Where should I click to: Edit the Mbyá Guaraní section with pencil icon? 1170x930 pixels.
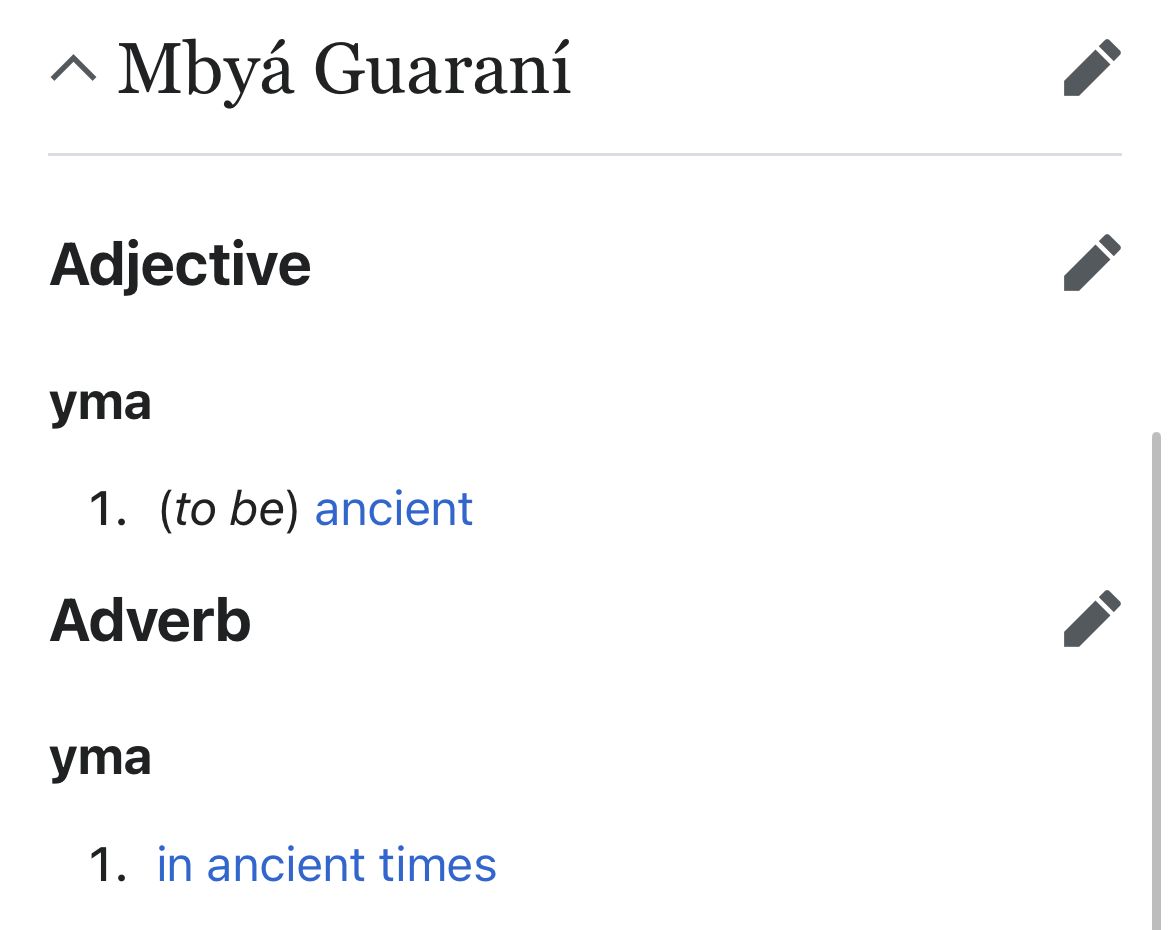point(1092,68)
